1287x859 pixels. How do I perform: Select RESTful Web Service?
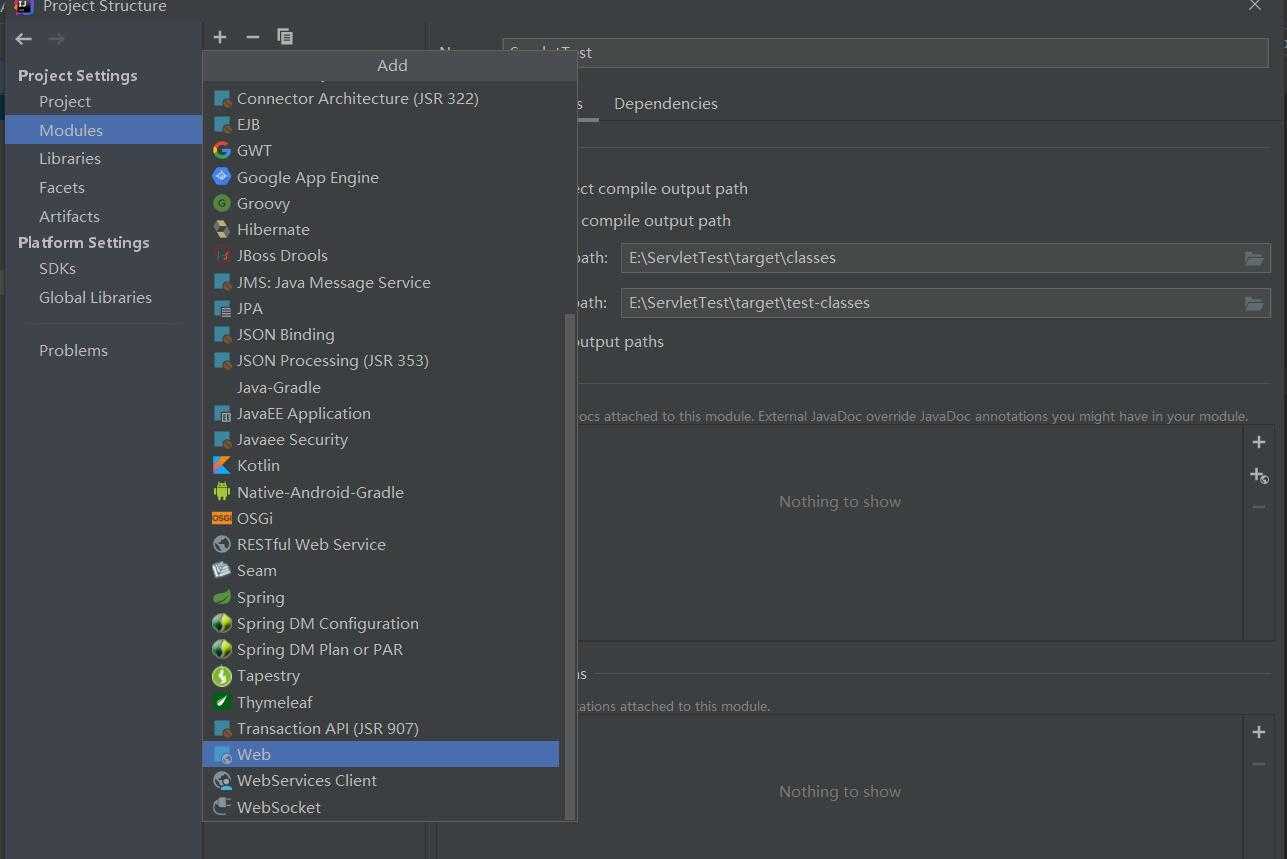point(381,544)
